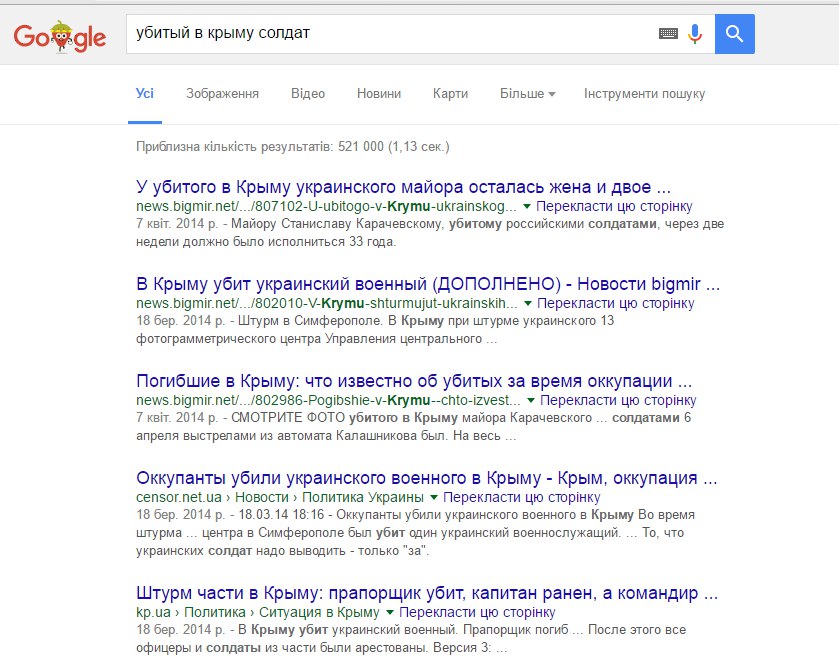839x665 pixels.
Task: Click 'censor.net.ua › Новости › Политика Украины' breadcrumb
Action: 280,498
